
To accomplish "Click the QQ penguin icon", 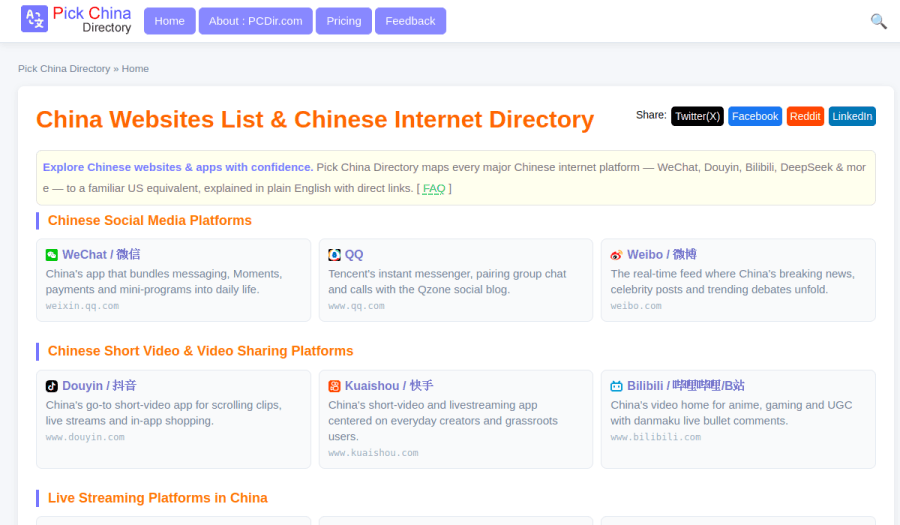I will coord(334,255).
